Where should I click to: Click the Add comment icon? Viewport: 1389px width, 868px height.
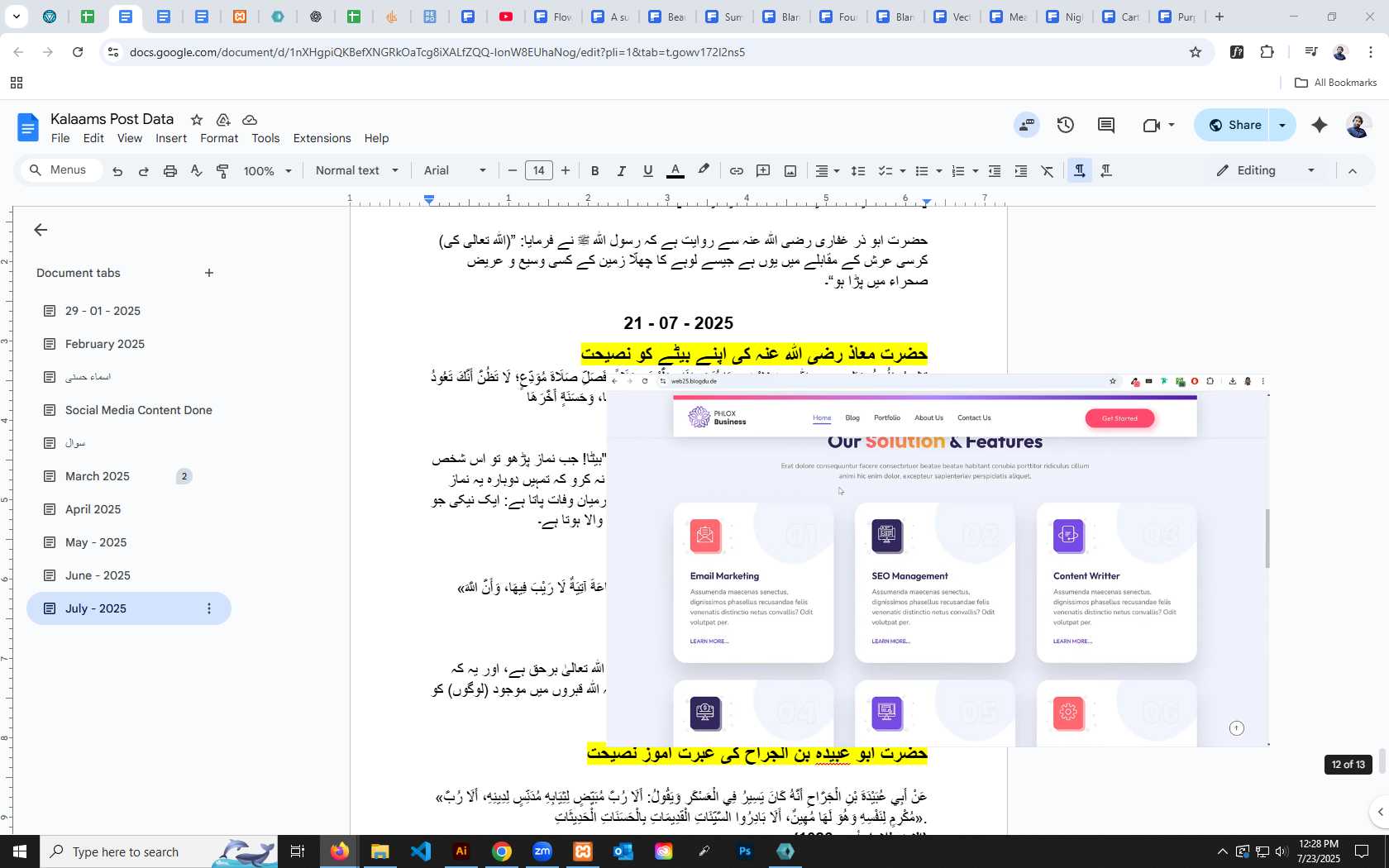point(763,171)
